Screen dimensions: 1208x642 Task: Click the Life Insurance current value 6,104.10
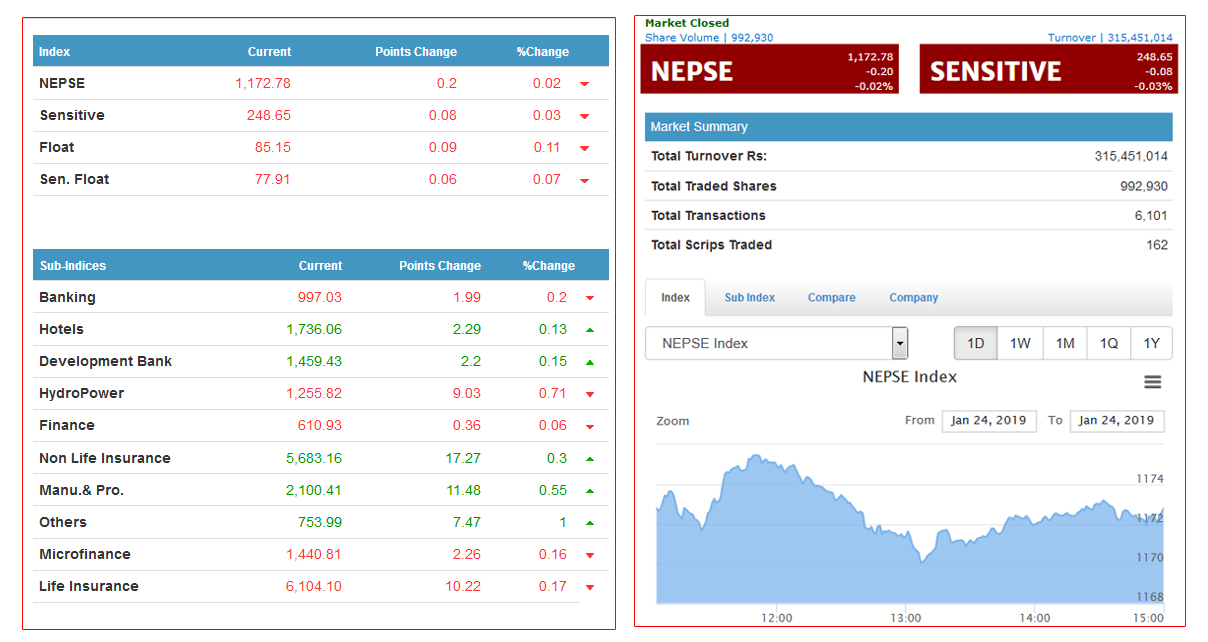point(314,586)
